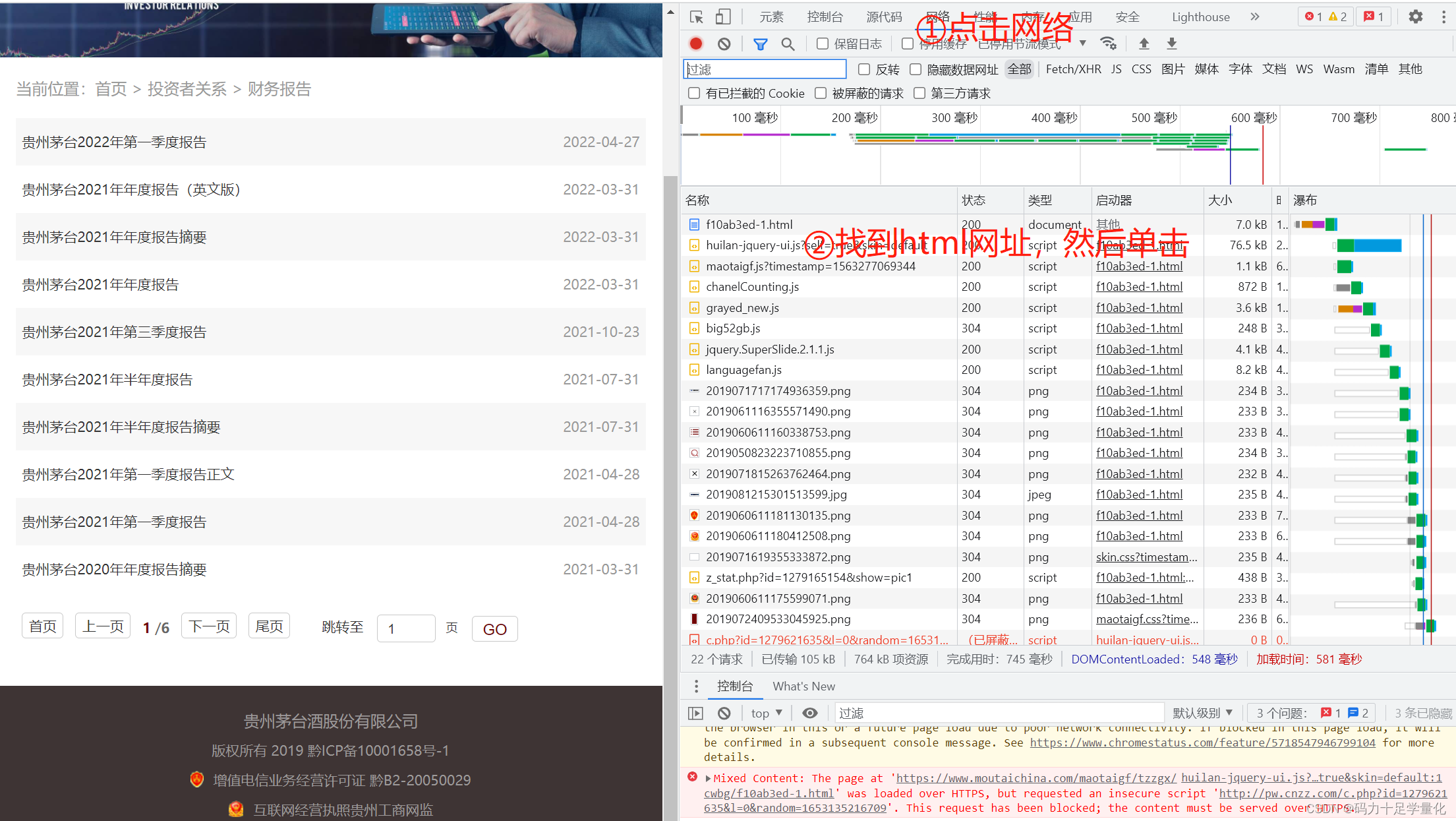This screenshot has height=821, width=1456.
Task: Click the inspect element picker icon
Action: pyautogui.click(x=696, y=17)
